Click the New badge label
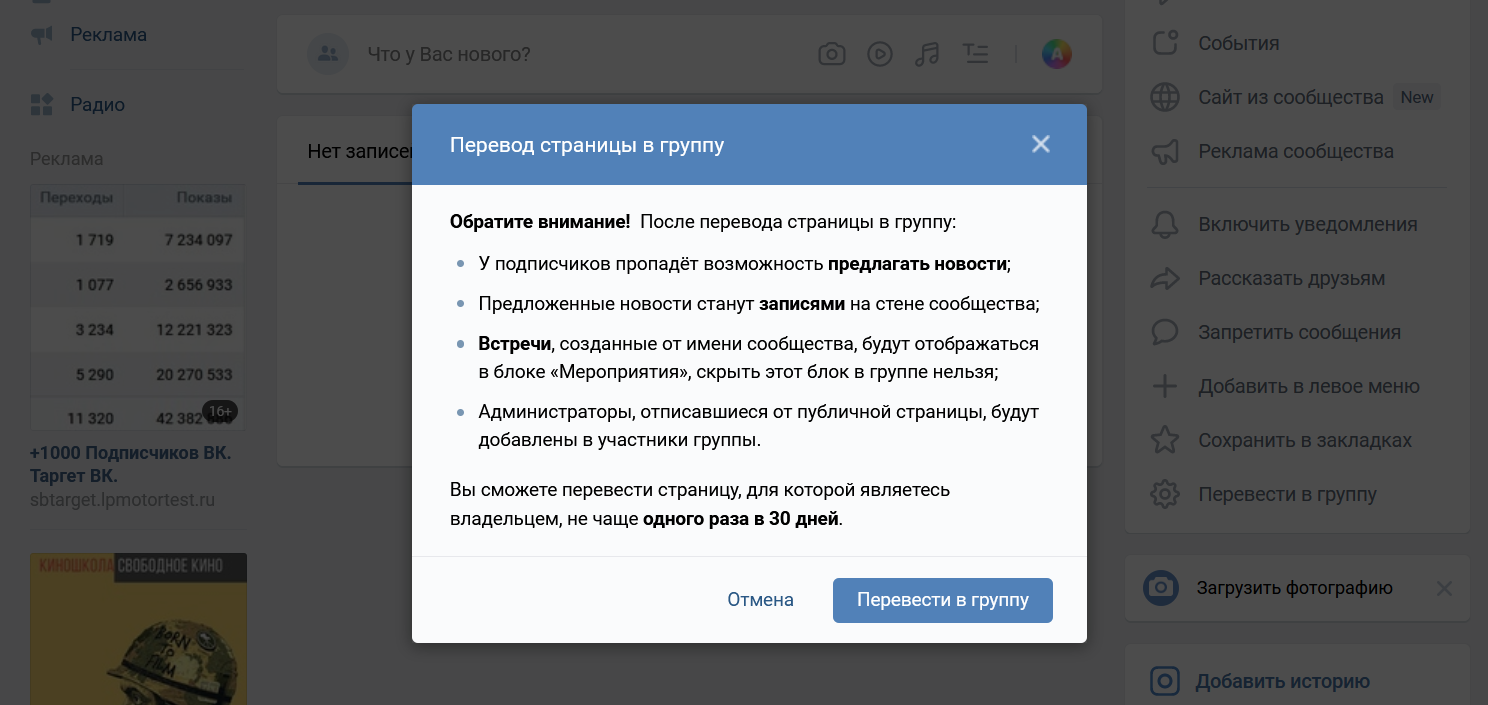The height and width of the screenshot is (705, 1488). (1417, 97)
